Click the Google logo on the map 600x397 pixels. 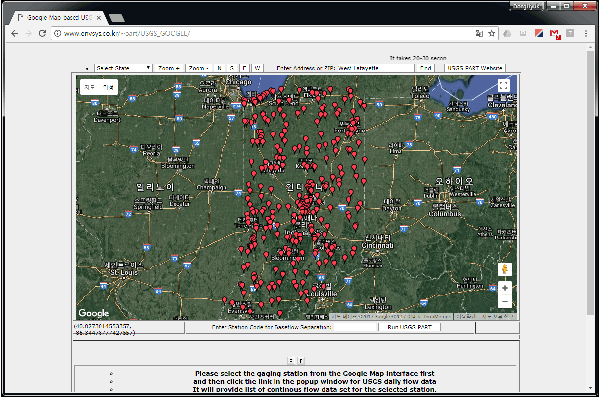click(94, 313)
